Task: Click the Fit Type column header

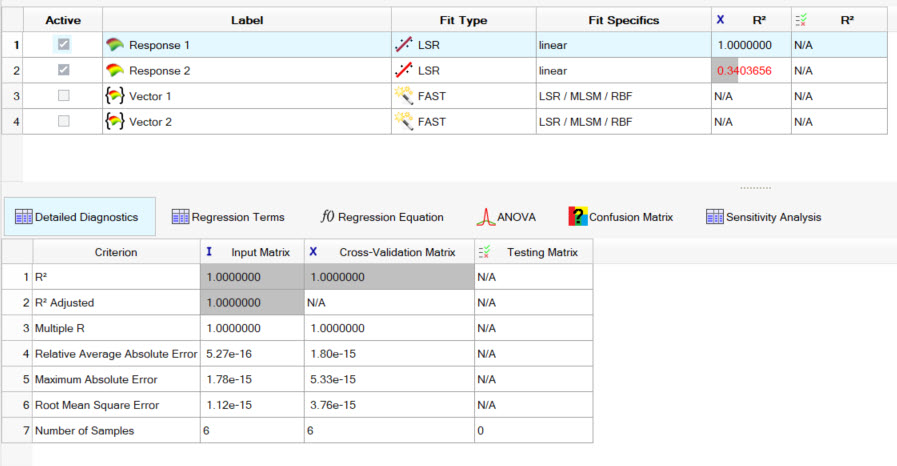Action: [x=463, y=20]
